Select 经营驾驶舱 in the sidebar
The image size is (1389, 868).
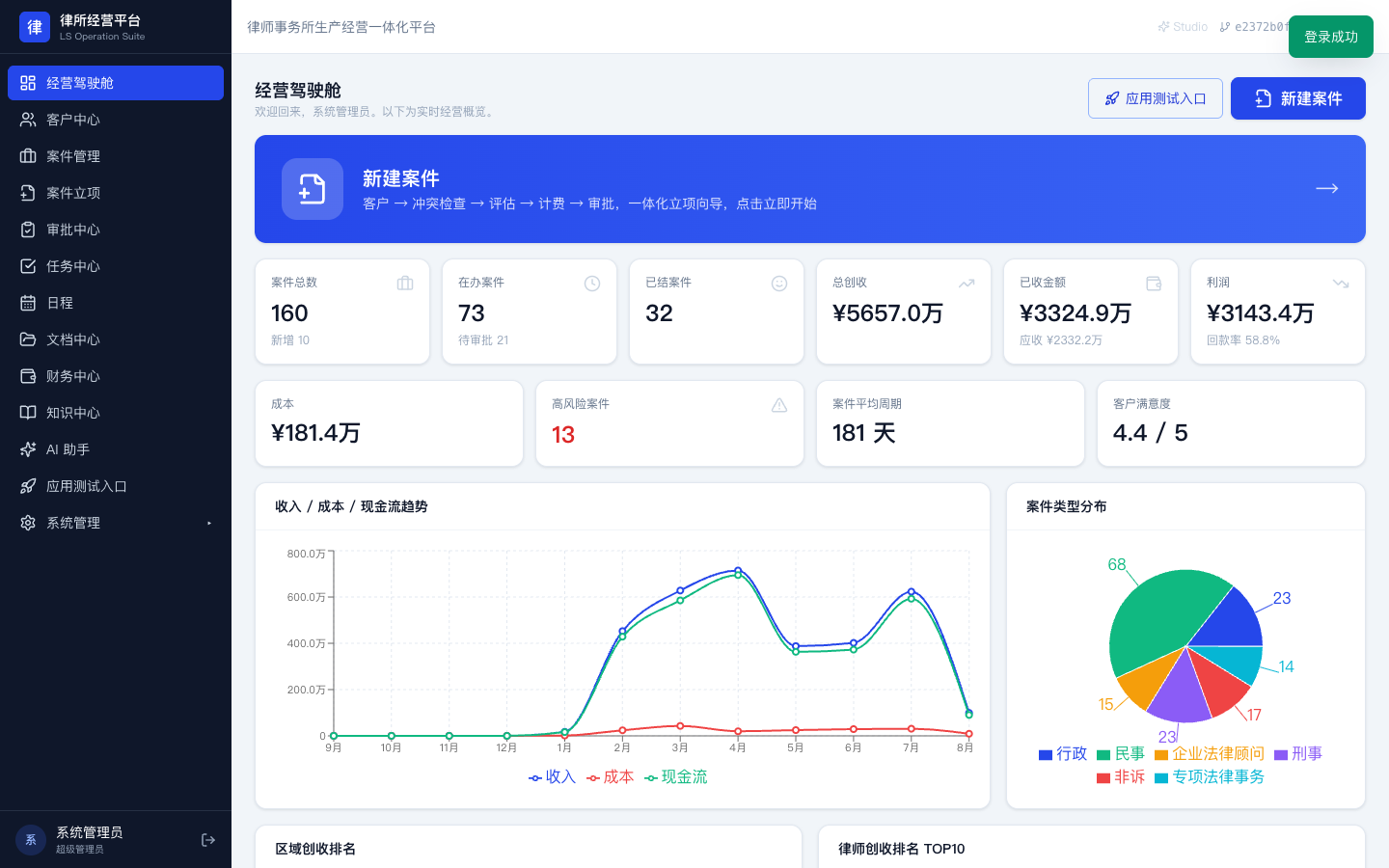click(116, 83)
